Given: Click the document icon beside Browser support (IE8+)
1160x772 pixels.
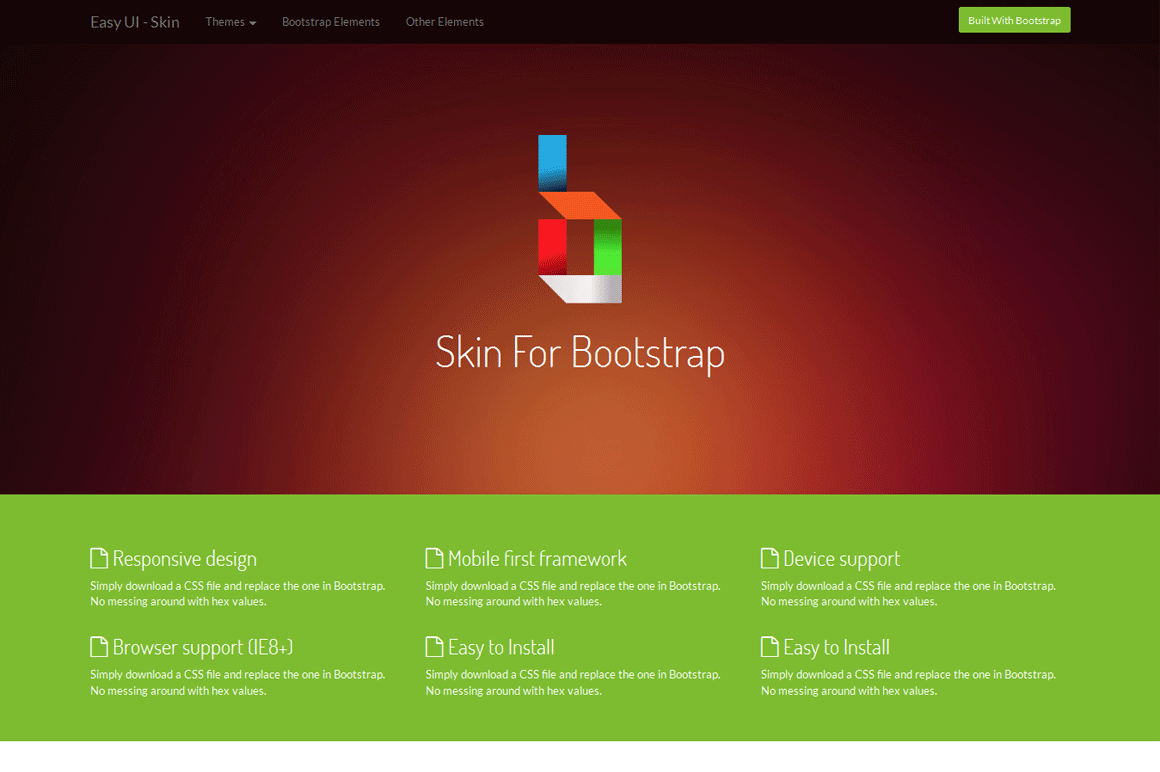Looking at the screenshot, I should pyautogui.click(x=99, y=646).
